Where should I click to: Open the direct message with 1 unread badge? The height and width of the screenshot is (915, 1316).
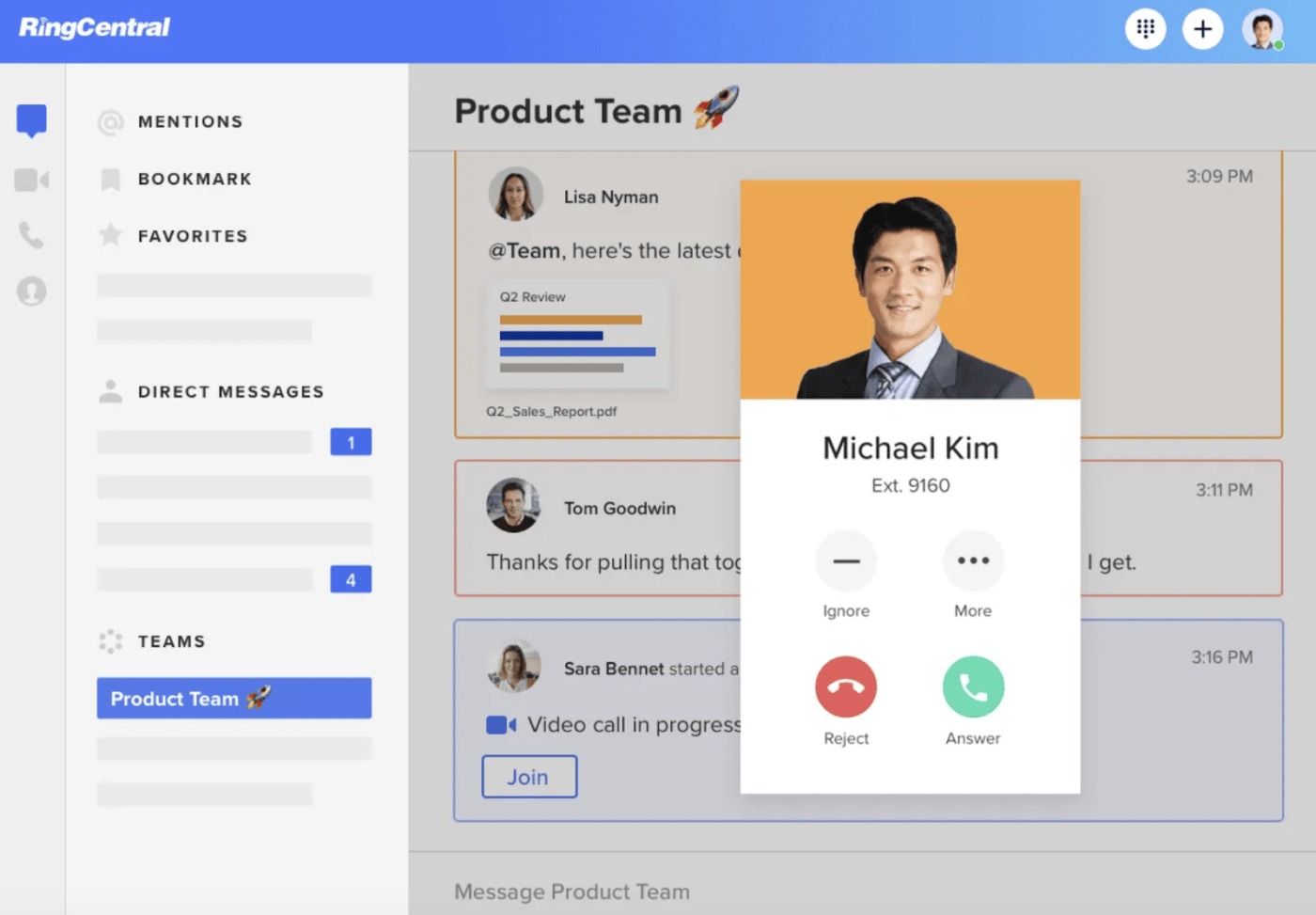point(234,442)
